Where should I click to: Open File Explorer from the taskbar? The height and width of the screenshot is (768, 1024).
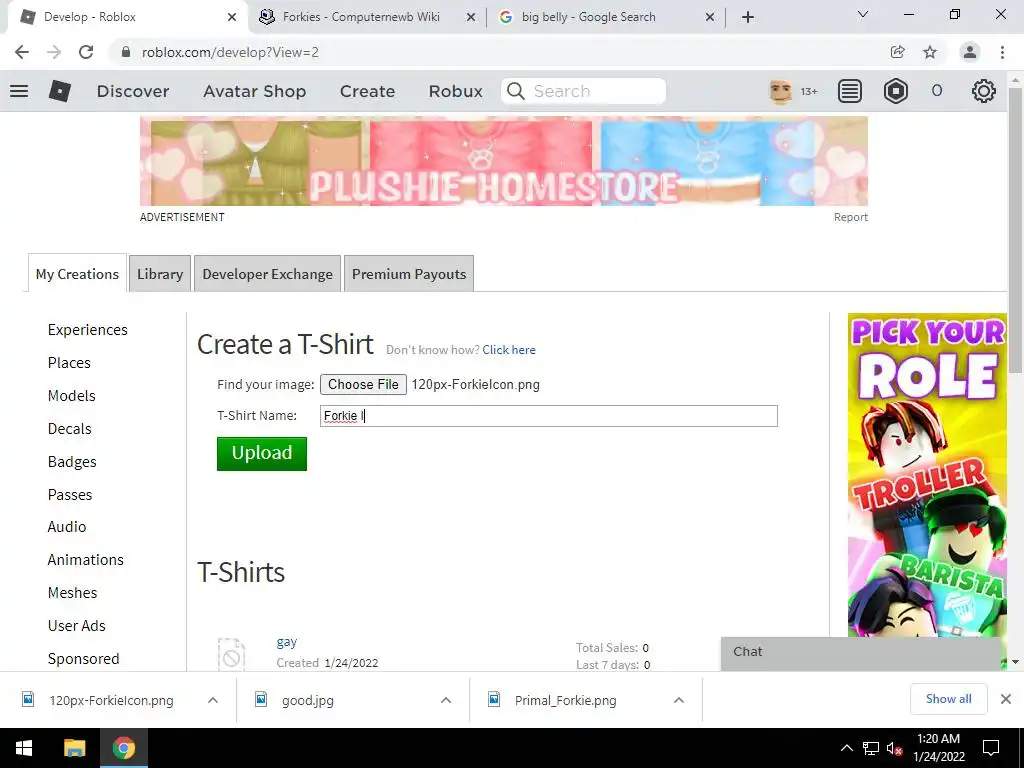click(x=74, y=748)
